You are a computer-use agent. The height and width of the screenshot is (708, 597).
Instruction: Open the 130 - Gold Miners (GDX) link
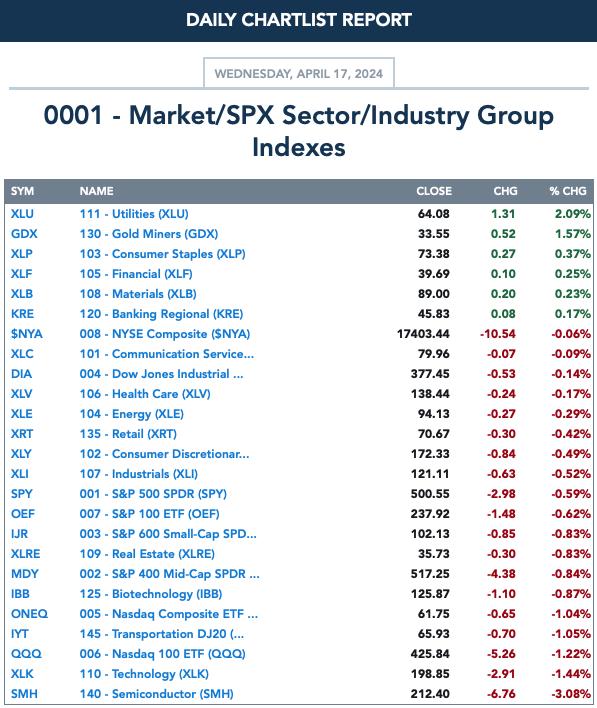pos(149,234)
